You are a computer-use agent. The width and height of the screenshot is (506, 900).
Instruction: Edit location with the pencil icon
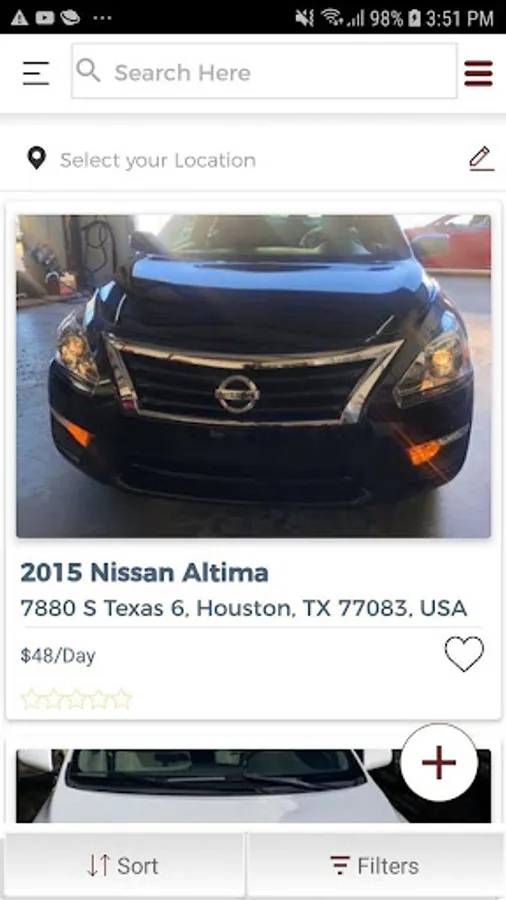[x=481, y=159]
